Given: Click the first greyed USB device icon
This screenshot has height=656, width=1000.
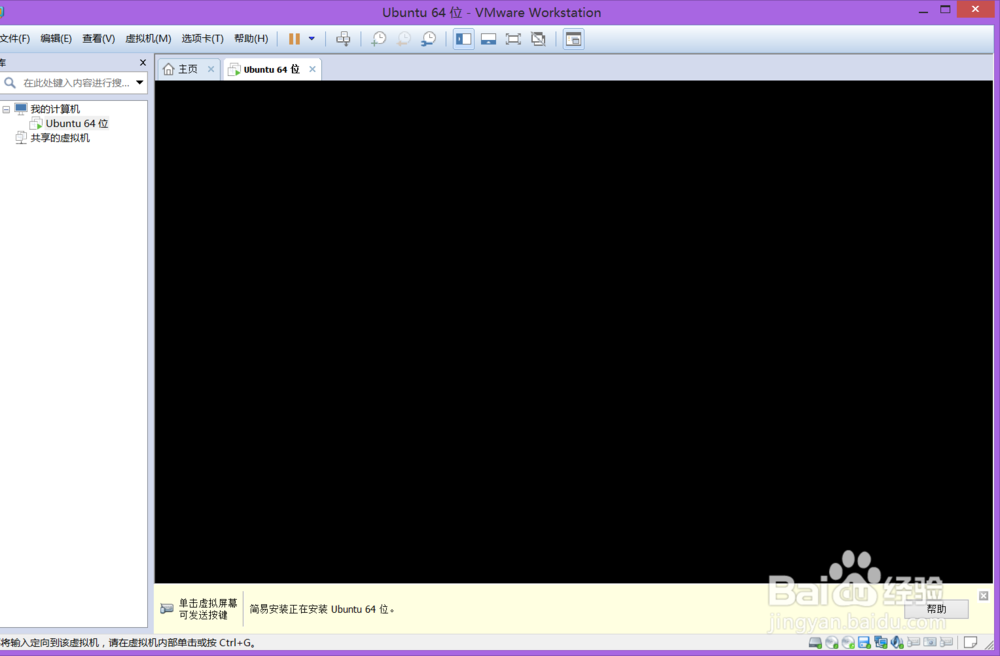Looking at the screenshot, I should 914,643.
